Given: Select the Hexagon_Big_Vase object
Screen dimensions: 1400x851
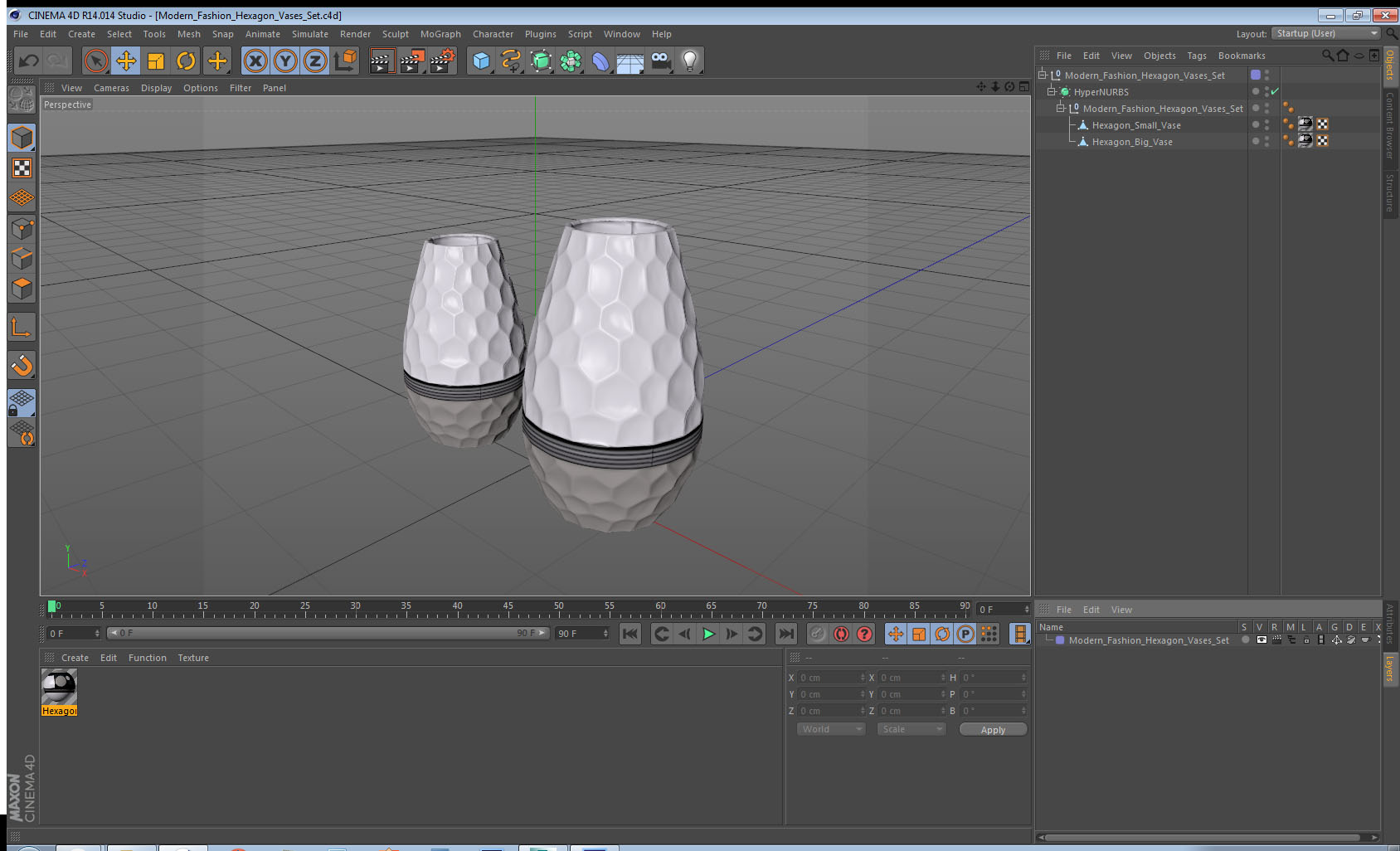Looking at the screenshot, I should click(1132, 142).
